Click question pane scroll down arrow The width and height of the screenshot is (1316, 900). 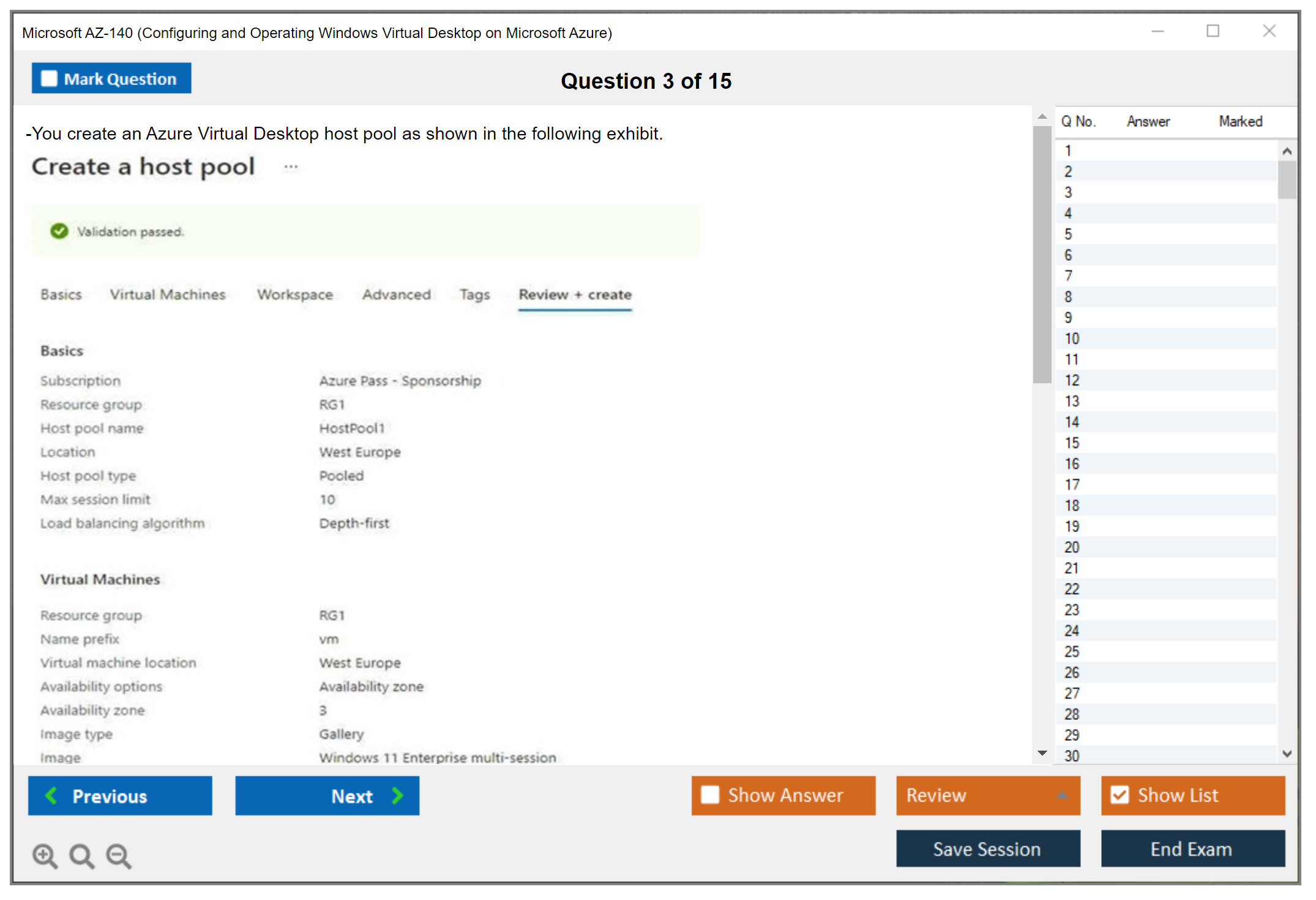(1042, 753)
